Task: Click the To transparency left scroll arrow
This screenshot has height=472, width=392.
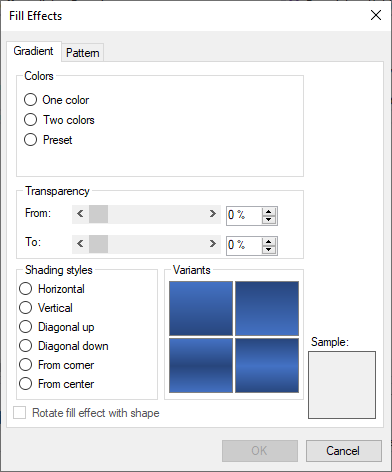Action: pos(80,244)
